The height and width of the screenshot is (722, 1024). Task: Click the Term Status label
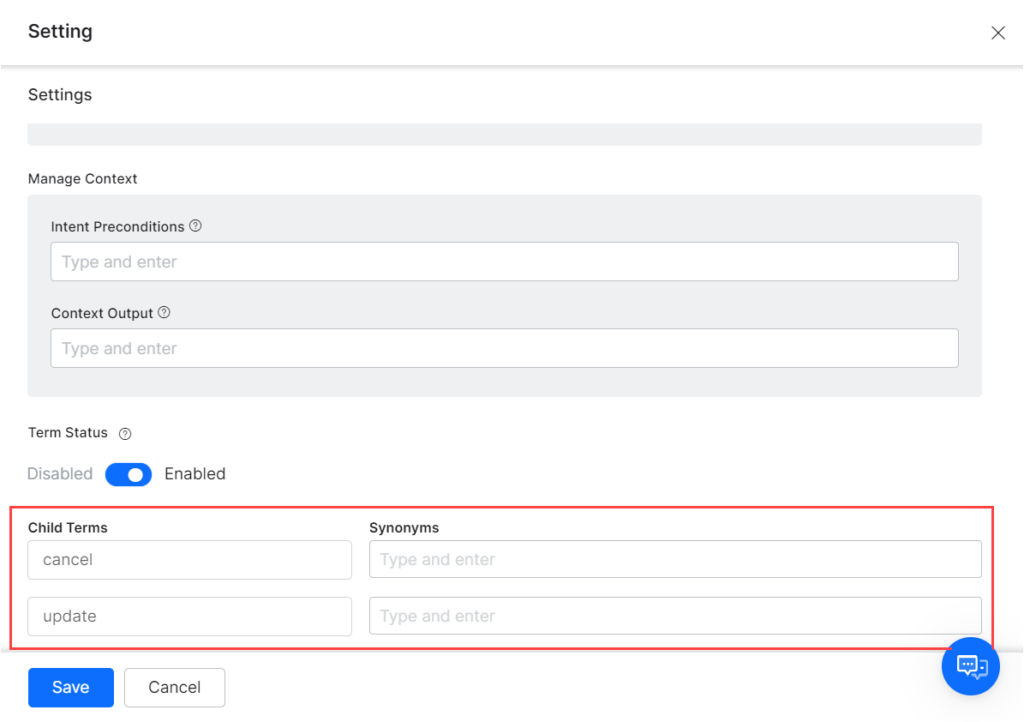click(x=68, y=433)
